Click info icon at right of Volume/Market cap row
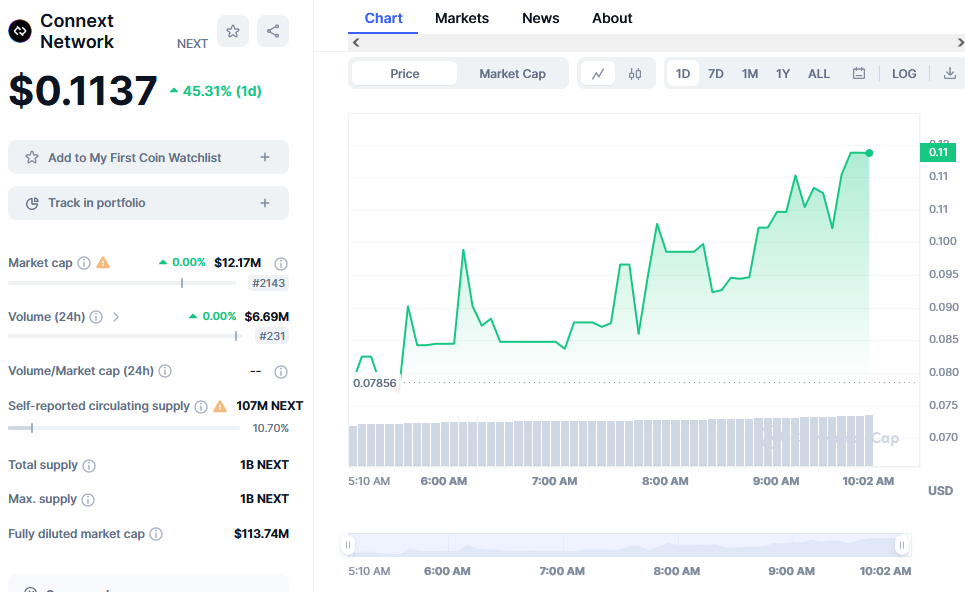965x592 pixels. tap(281, 372)
